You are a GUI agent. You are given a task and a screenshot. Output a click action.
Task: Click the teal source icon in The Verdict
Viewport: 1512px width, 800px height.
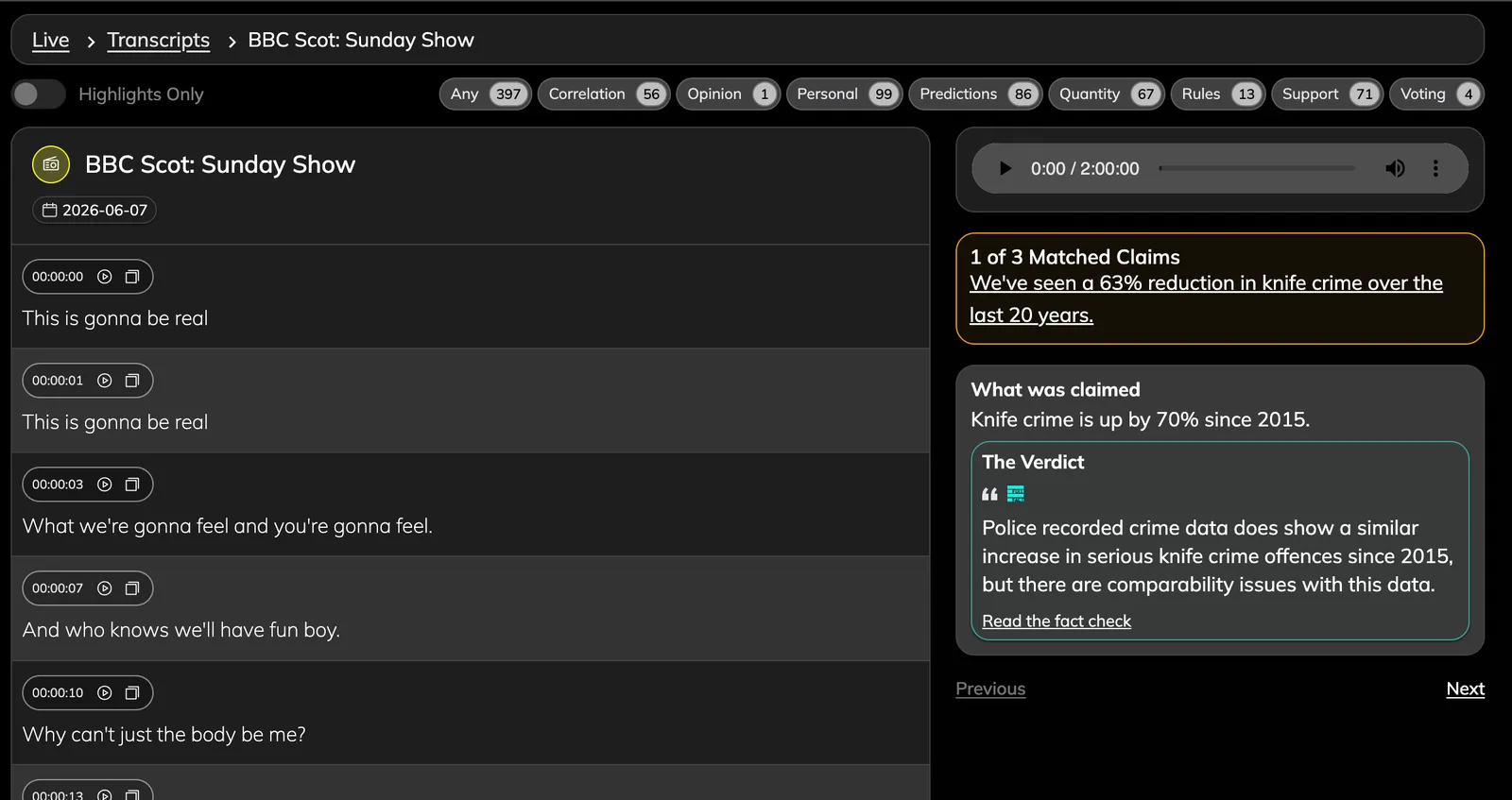[1016, 494]
